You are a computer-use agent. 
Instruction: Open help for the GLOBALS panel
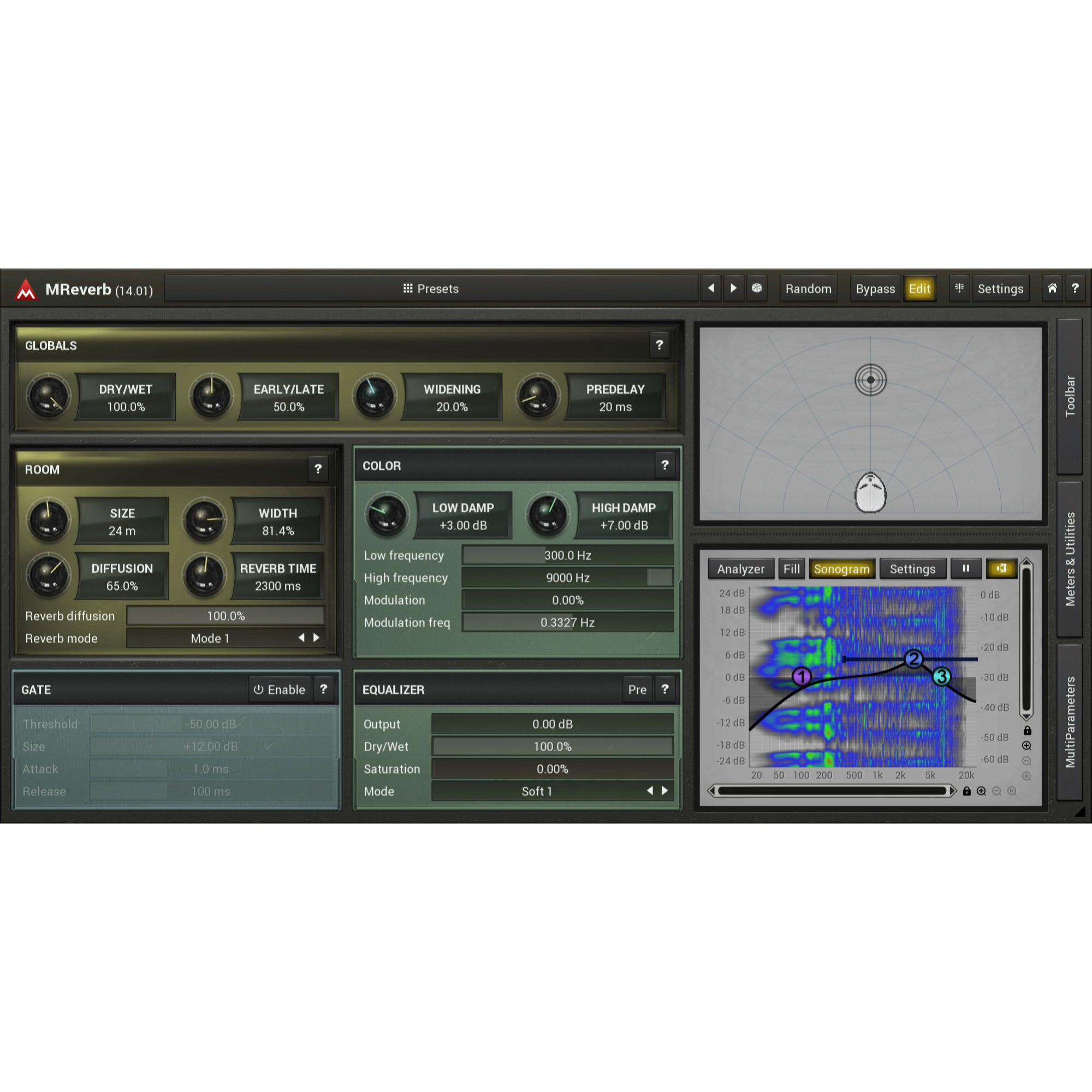(659, 345)
